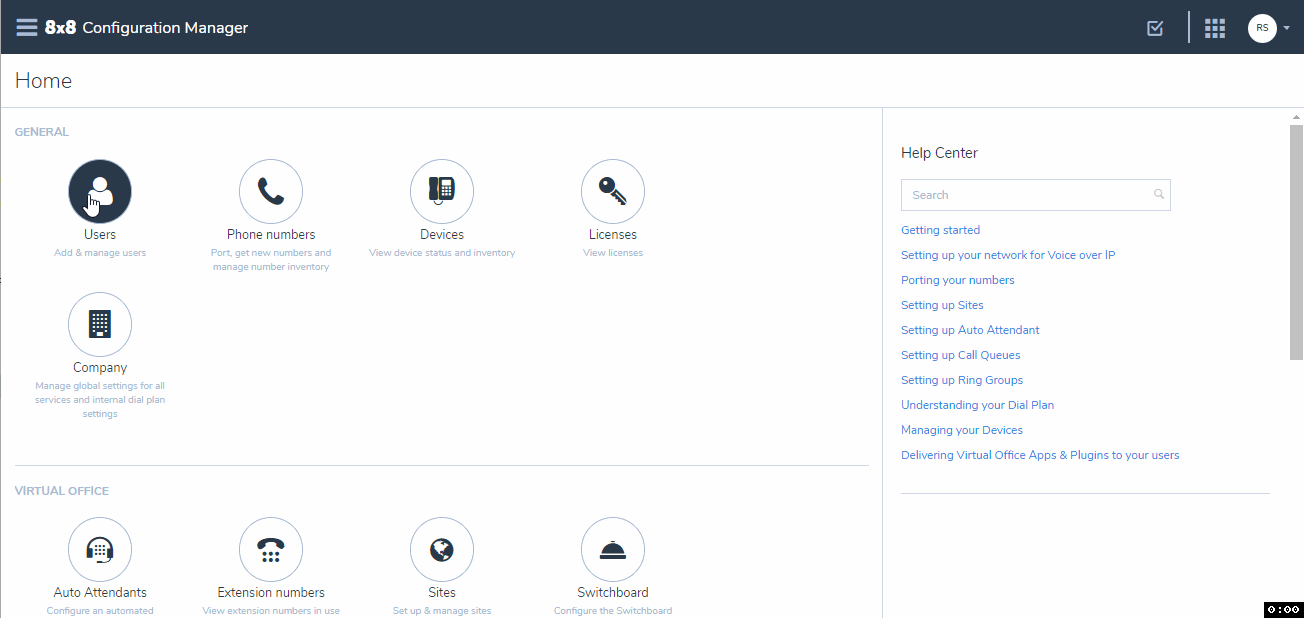1304x618 pixels.
Task: Open the checklist tasks icon in header
Action: 1155,28
